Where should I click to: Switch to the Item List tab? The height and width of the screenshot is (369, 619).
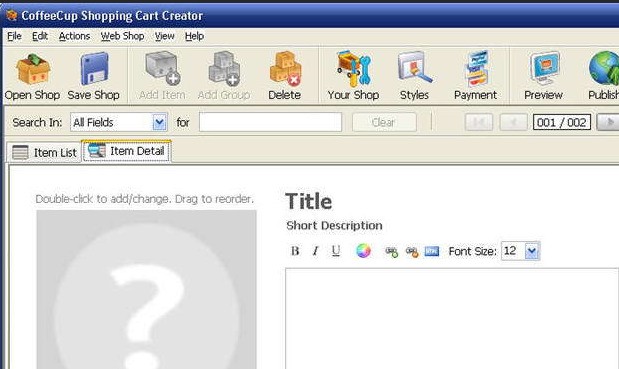click(x=44, y=152)
